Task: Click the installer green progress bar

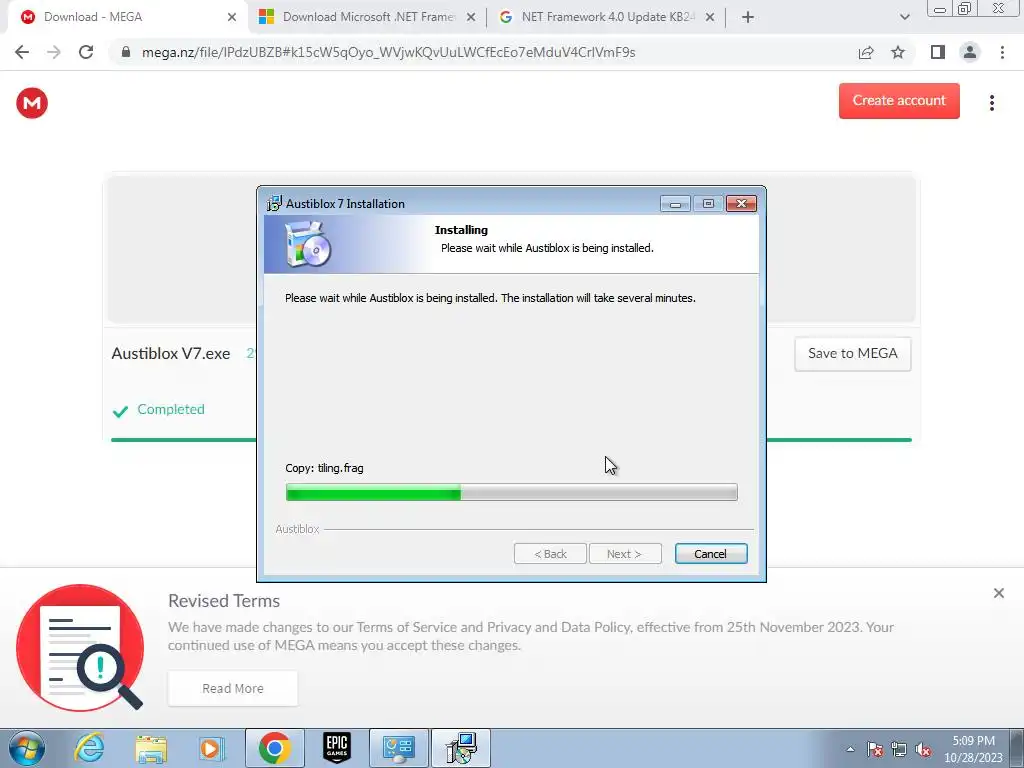Action: coord(511,492)
